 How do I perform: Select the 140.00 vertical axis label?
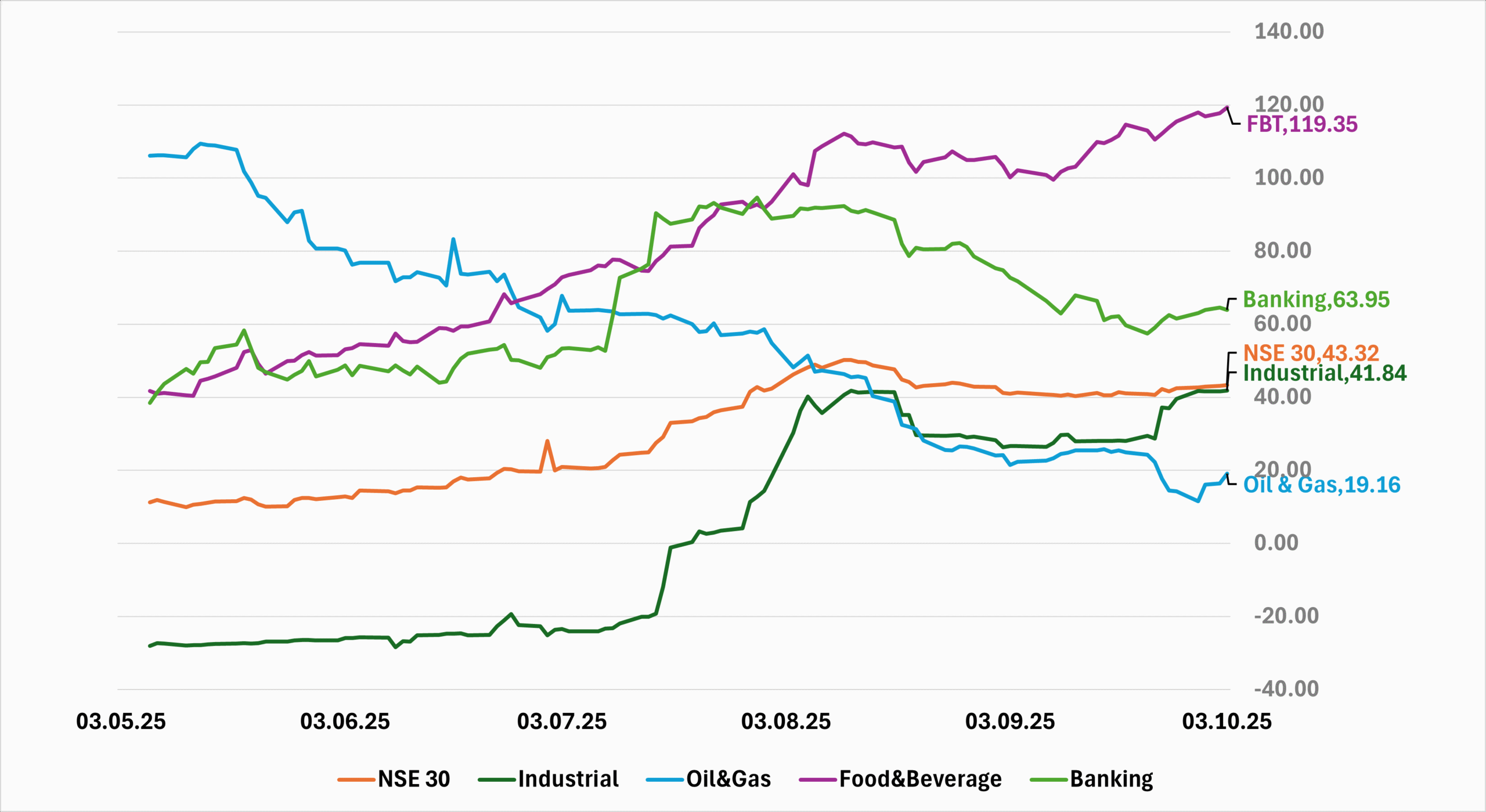(x=1289, y=31)
